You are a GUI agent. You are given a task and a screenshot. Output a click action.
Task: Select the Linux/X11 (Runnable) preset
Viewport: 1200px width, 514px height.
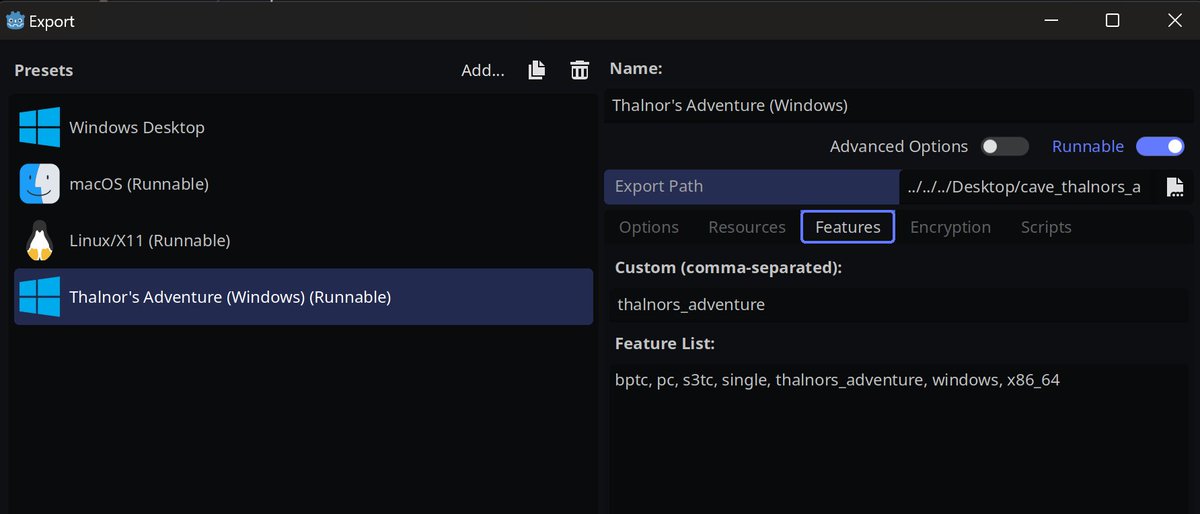click(x=303, y=241)
